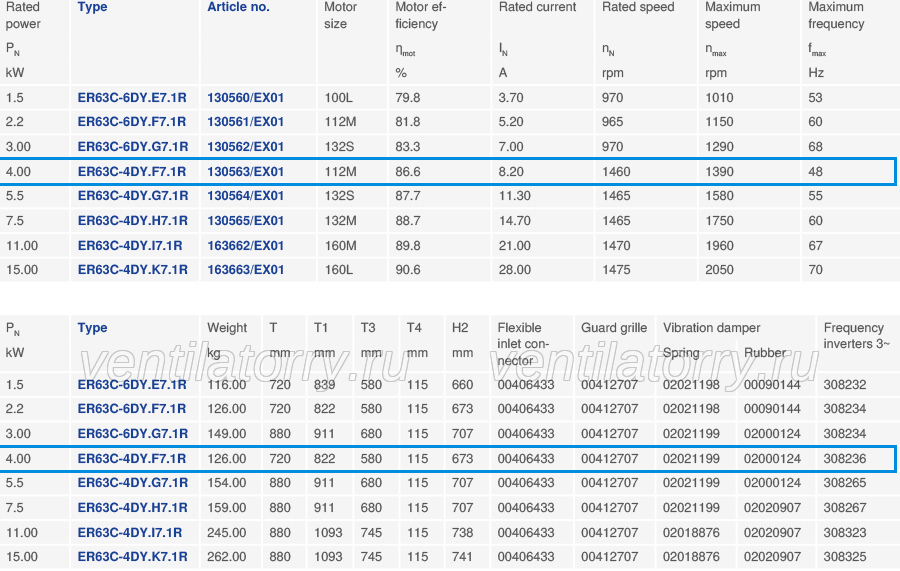Click article number 163662/EX01
The image size is (900, 571).
(x=246, y=246)
